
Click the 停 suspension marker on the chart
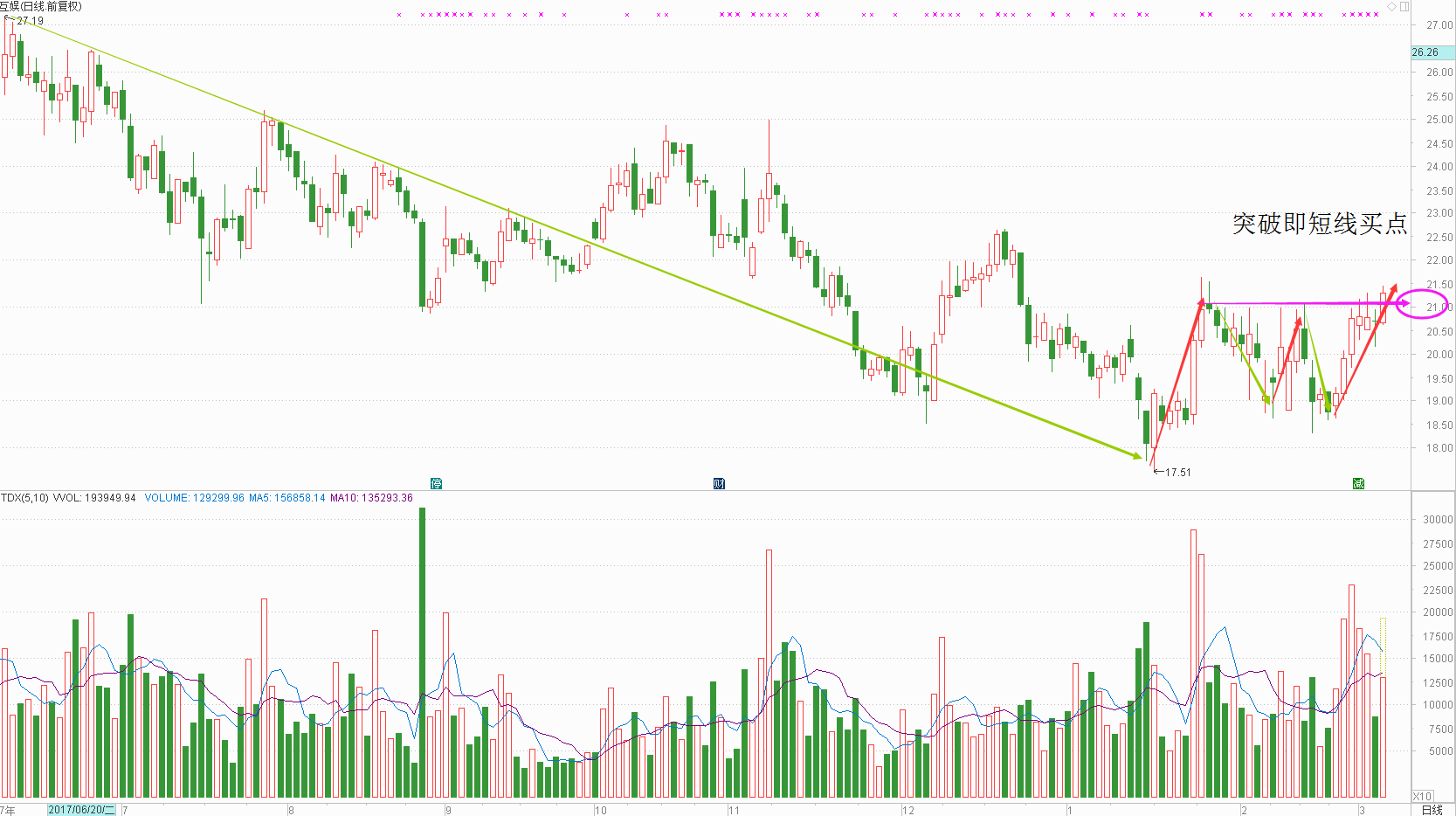pos(436,483)
